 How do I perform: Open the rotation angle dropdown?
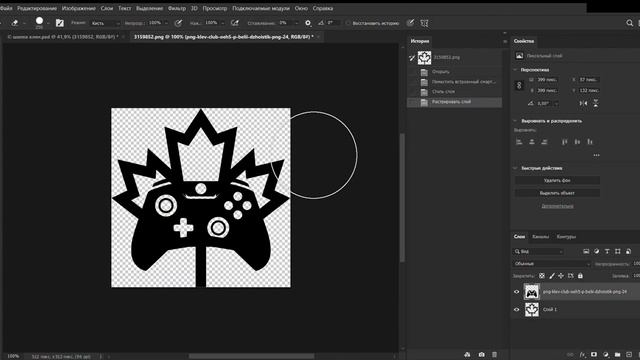[556, 104]
